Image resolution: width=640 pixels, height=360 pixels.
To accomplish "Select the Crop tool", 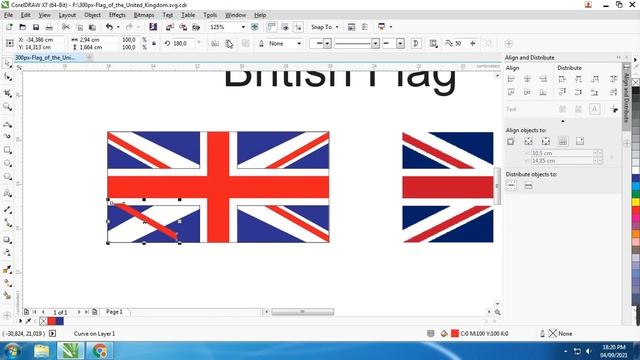I will tap(7, 93).
